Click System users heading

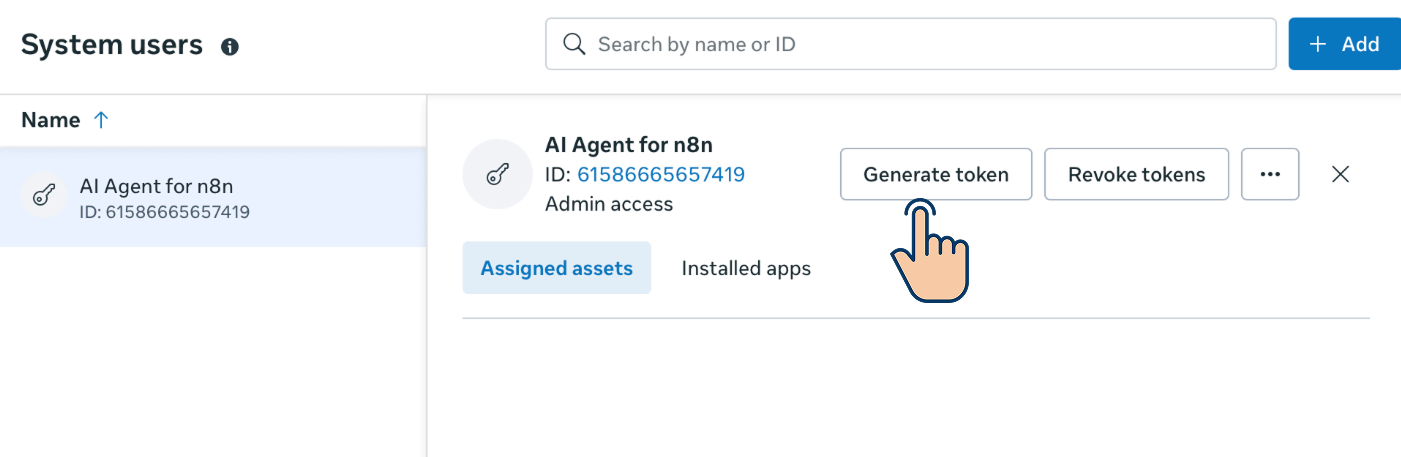112,44
